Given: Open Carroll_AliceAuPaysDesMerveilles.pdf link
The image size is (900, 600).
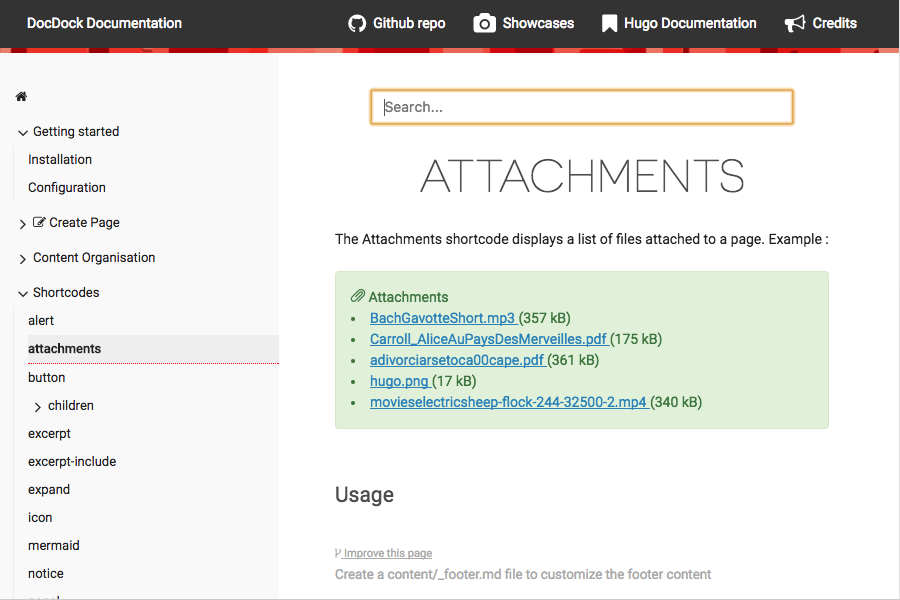Looking at the screenshot, I should pos(488,339).
